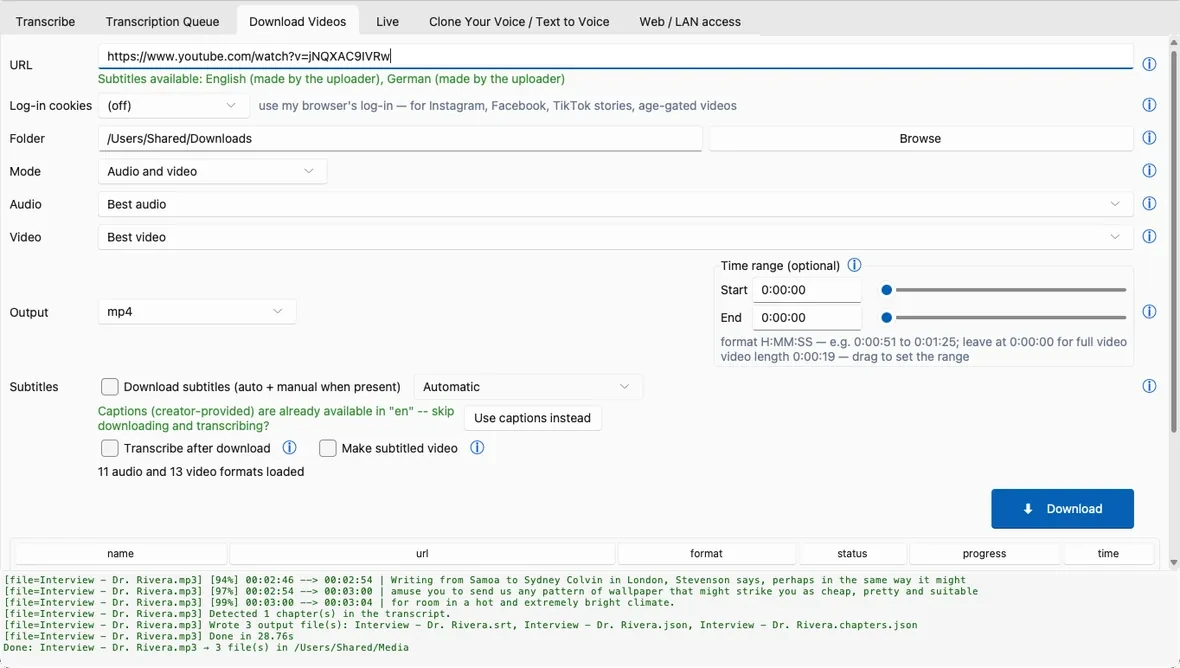Click the End time input field
The height and width of the screenshot is (668, 1180).
(x=807, y=317)
